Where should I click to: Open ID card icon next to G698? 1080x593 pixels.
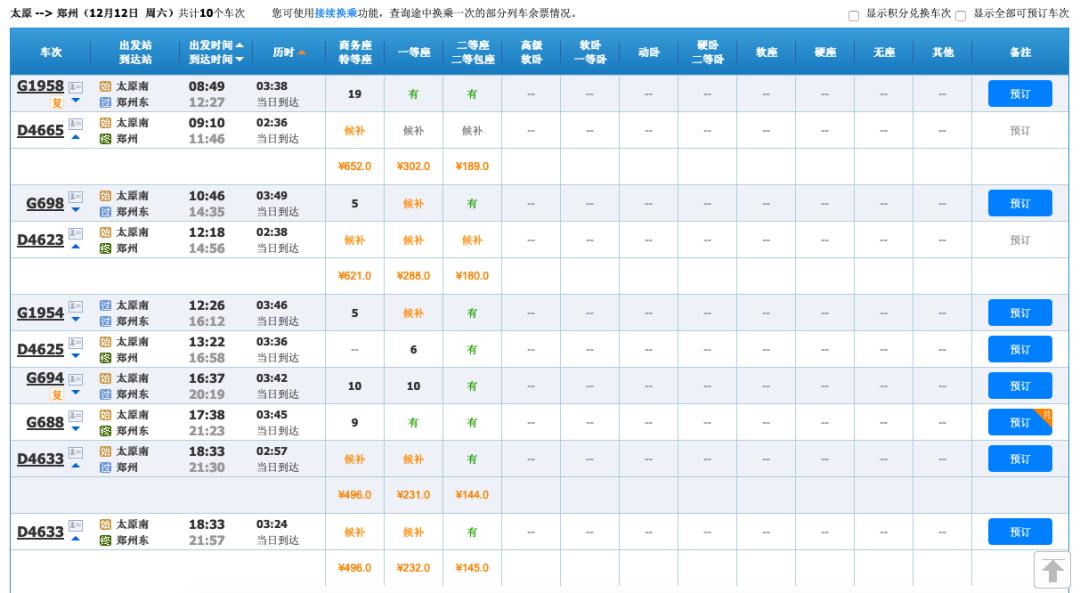tap(76, 196)
